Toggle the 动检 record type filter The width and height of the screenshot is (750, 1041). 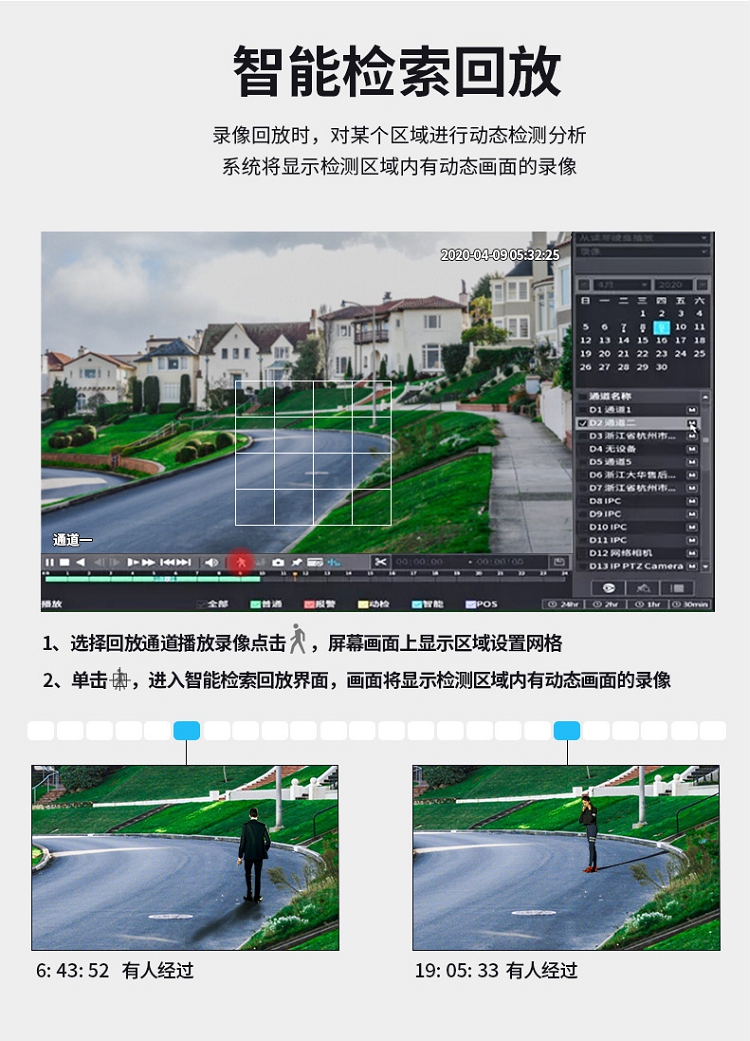[x=374, y=604]
